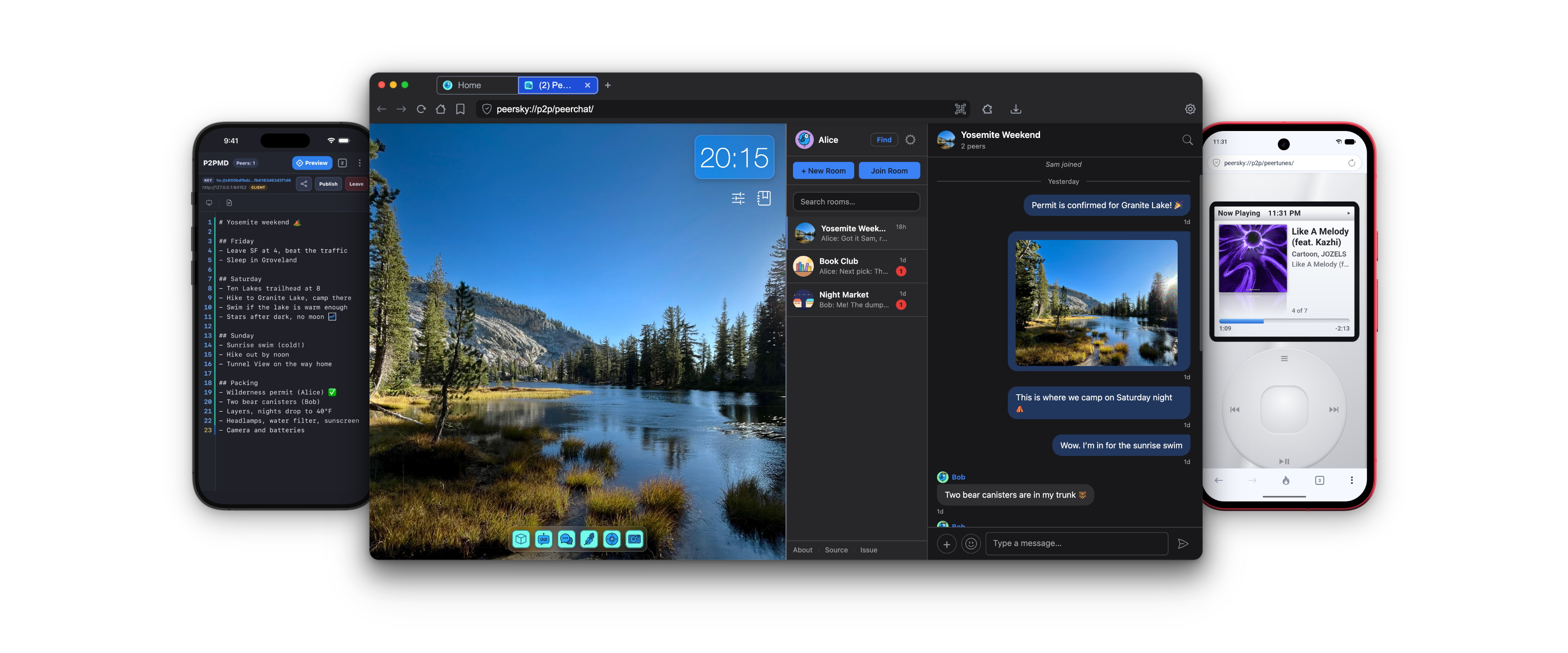Search messages in Yosemite Weekend chat
1568x653 pixels.
tap(1187, 140)
